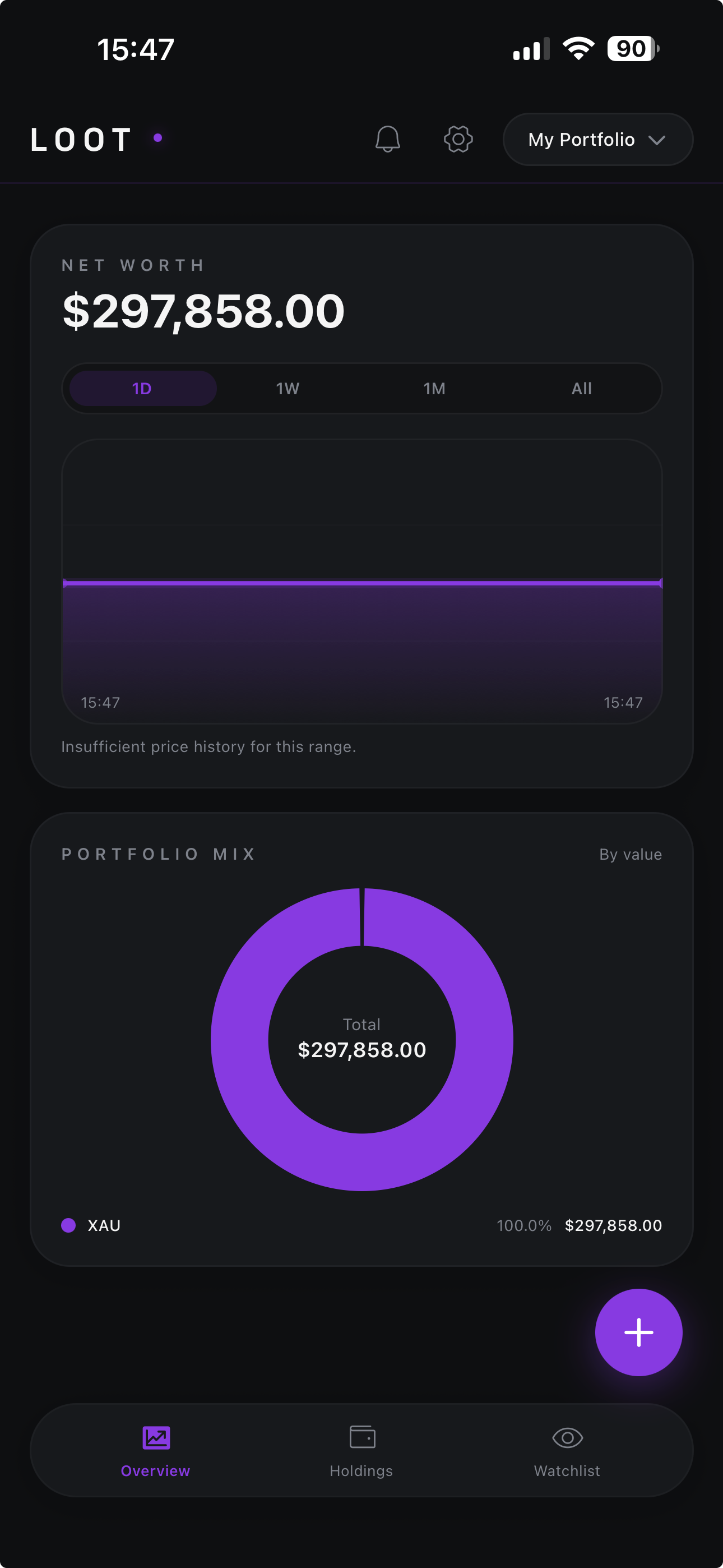This screenshot has height=1568, width=723.
Task: Tap the XAU legend row
Action: 361,1225
